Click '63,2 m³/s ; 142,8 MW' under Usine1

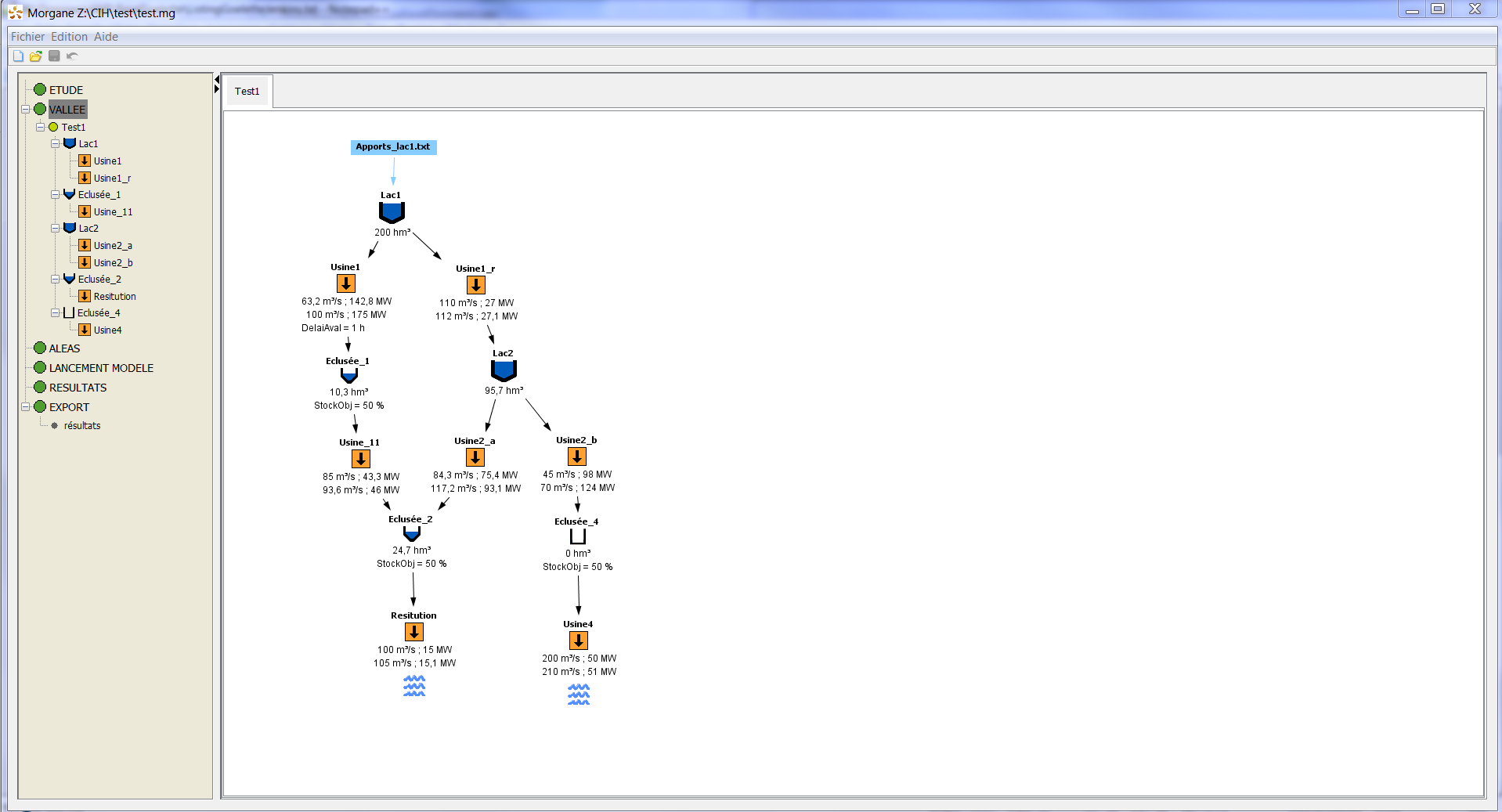346,301
